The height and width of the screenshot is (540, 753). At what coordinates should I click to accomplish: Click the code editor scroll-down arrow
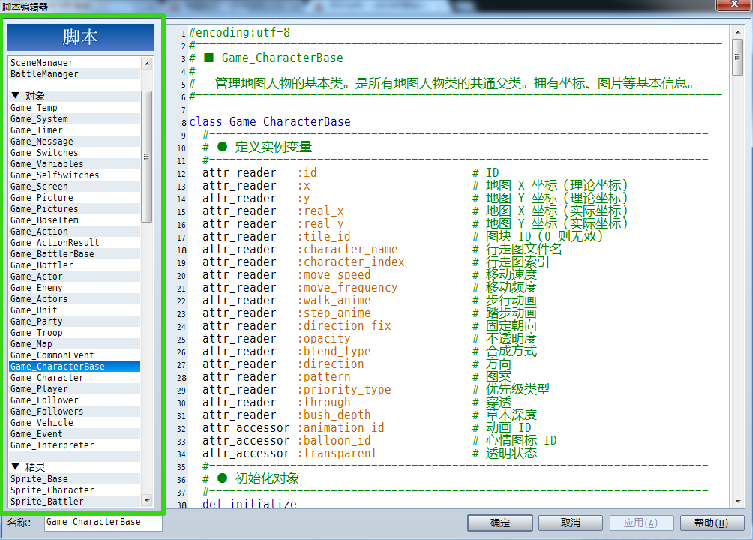click(x=738, y=502)
